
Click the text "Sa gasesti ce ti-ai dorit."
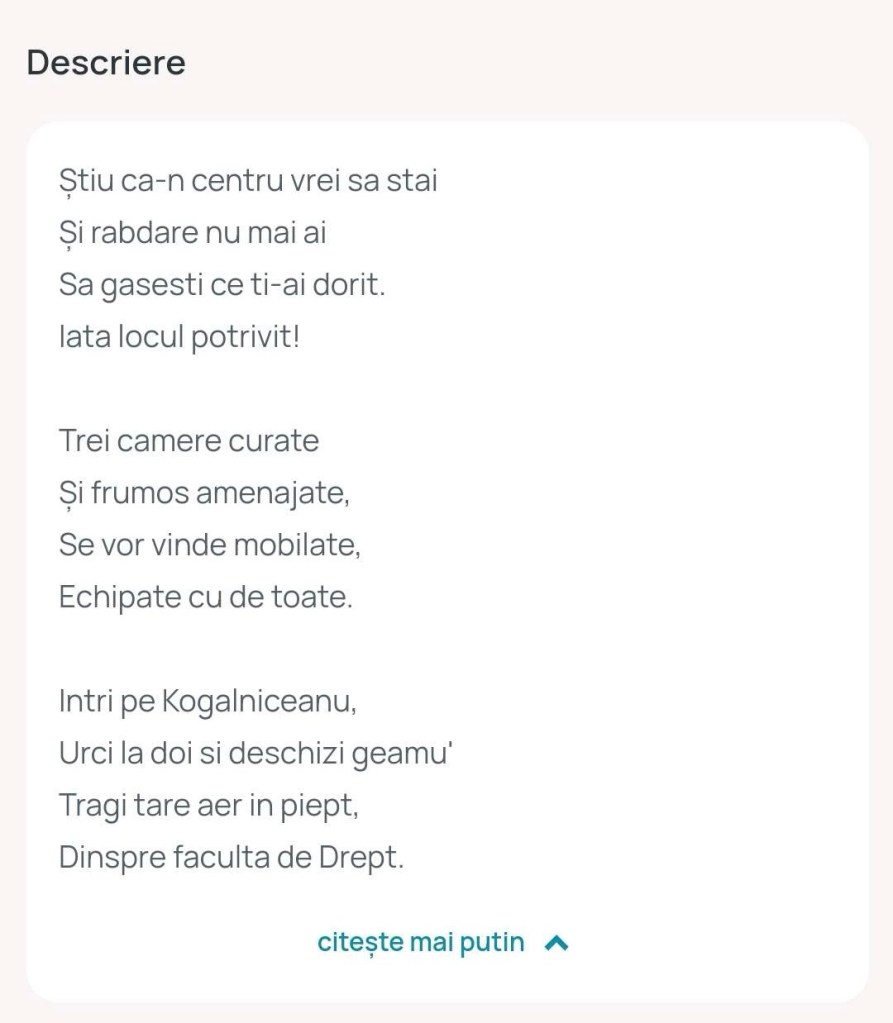[x=222, y=285]
